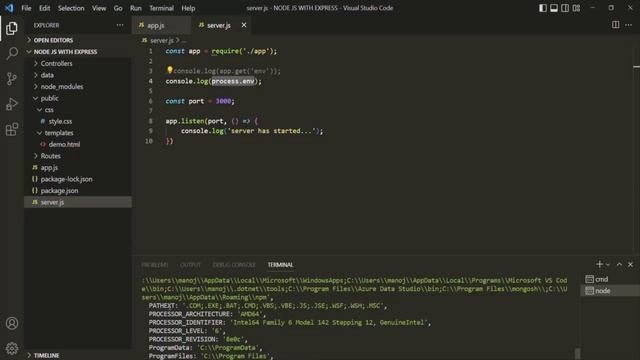The image size is (640, 360).
Task: Toggle secondary side bar layout icon
Action: tap(565, 8)
